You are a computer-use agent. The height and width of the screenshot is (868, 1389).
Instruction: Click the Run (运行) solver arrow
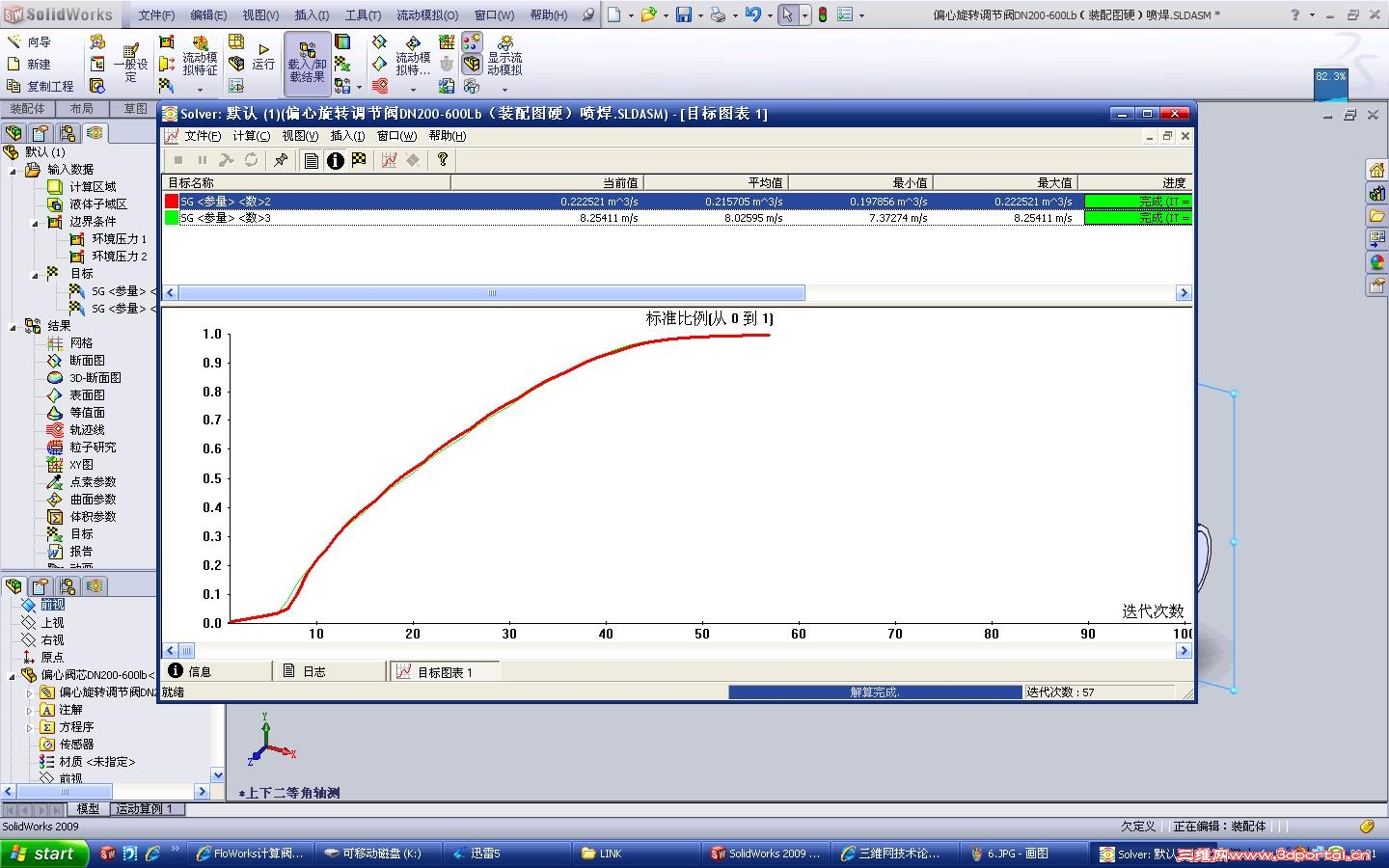point(263,49)
